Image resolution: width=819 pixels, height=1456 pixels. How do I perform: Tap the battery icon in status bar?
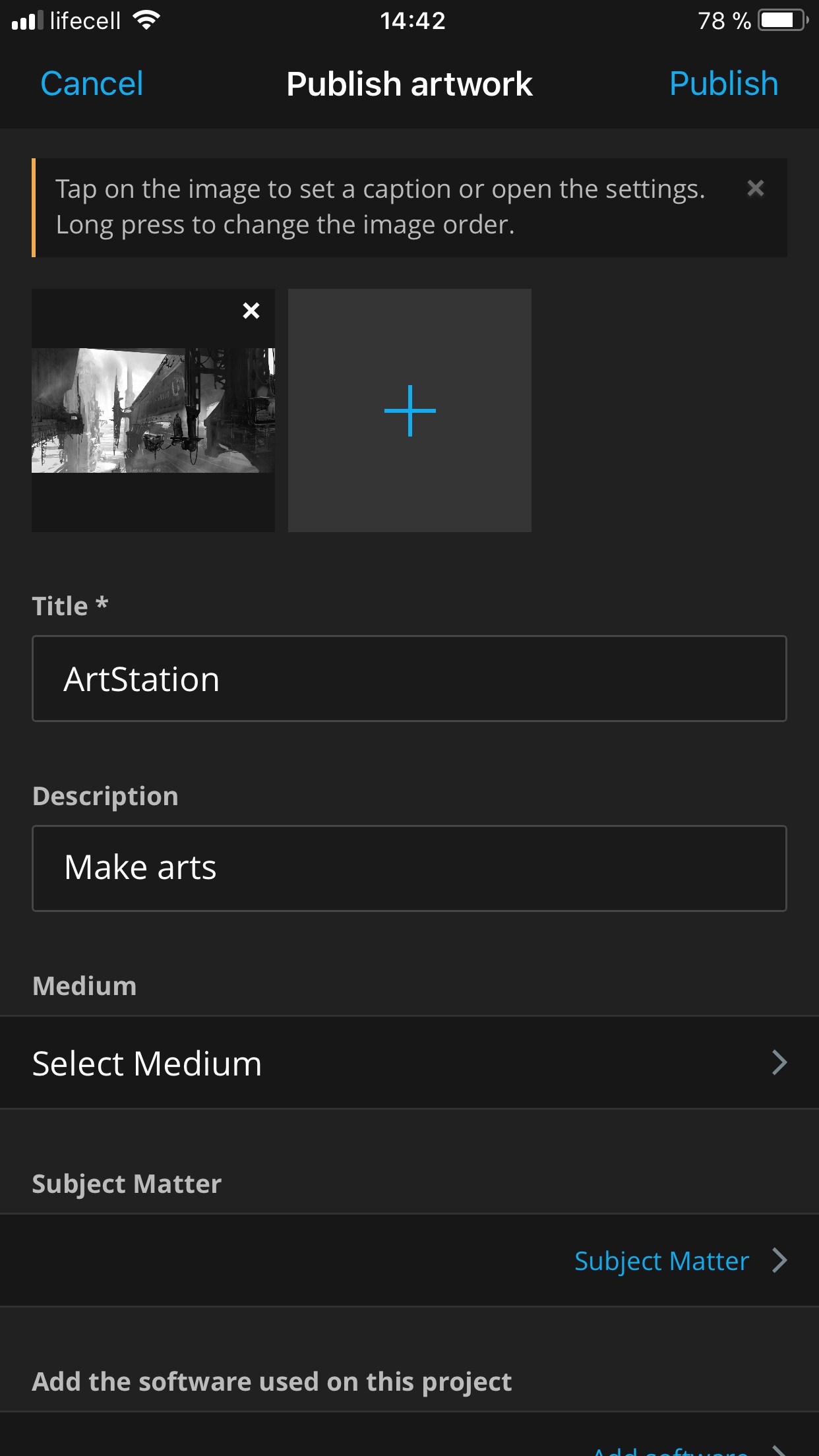[783, 20]
